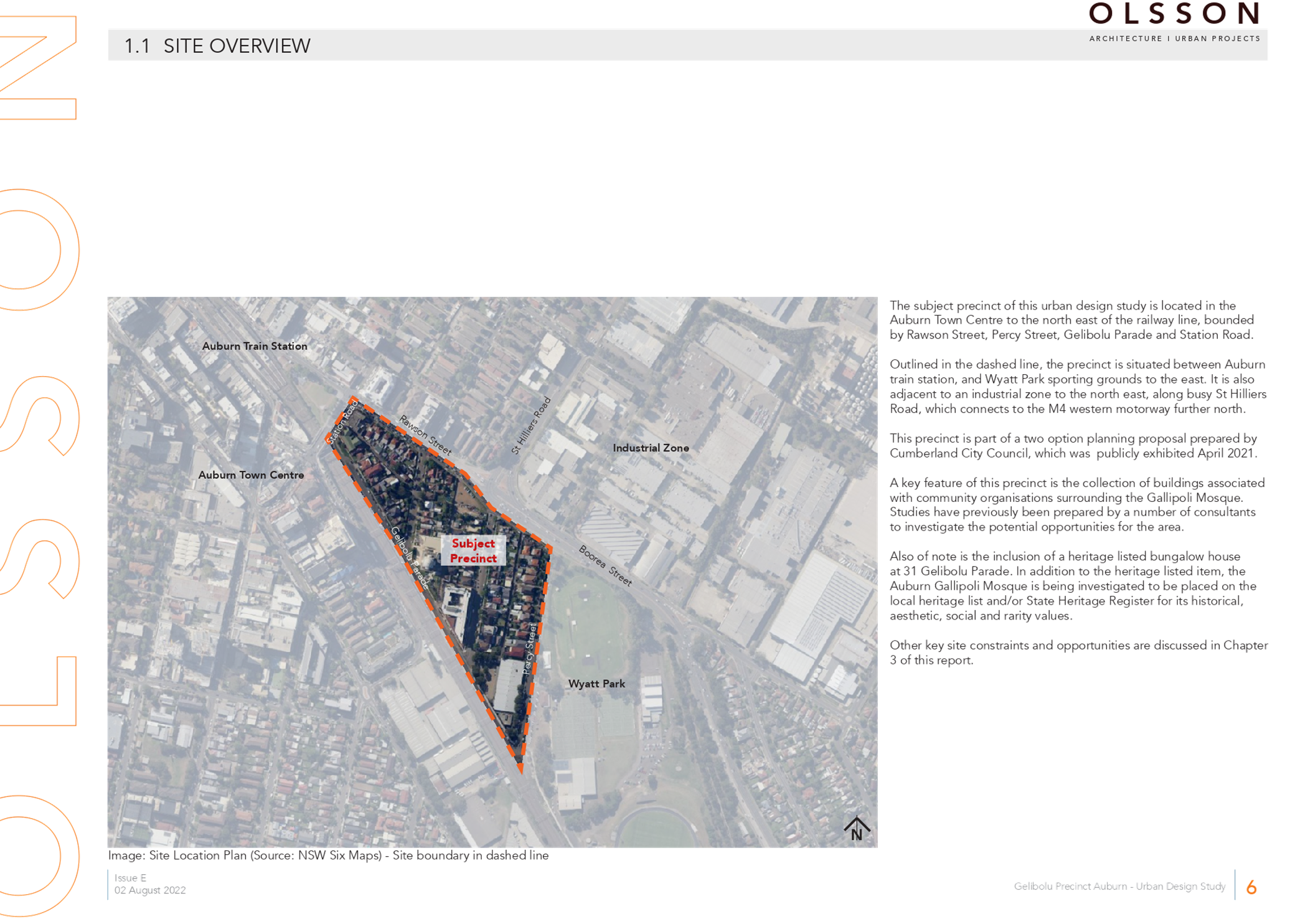The width and height of the screenshot is (1313, 924).
Task: Click the St Hilliers Road label
Action: tap(531, 426)
